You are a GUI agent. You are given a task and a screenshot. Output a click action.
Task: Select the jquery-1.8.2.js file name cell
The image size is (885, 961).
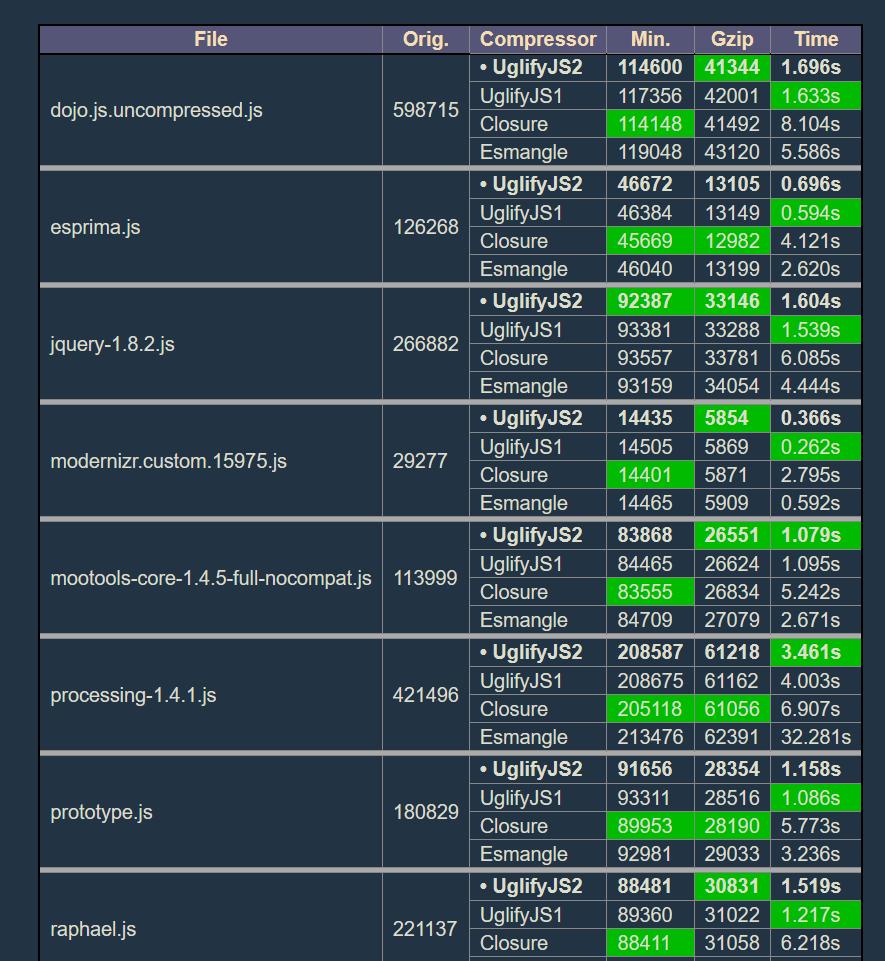pyautogui.click(x=112, y=344)
